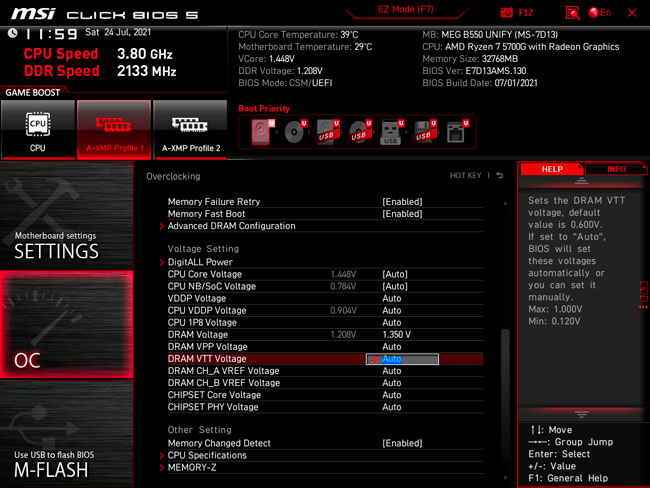Take a screenshot with the F12 camera icon
The height and width of the screenshot is (488, 650).
pyautogui.click(x=506, y=12)
